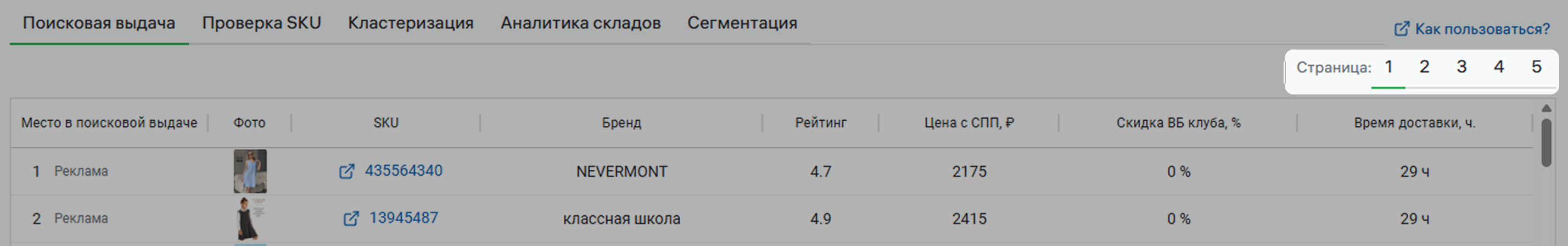
Task: Select the Аналитика складов tab
Action: [x=580, y=23]
